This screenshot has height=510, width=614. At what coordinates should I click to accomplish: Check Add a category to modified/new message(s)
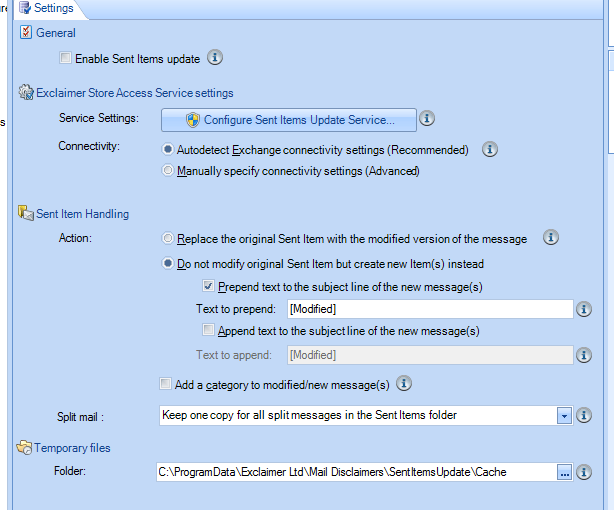coord(165,383)
